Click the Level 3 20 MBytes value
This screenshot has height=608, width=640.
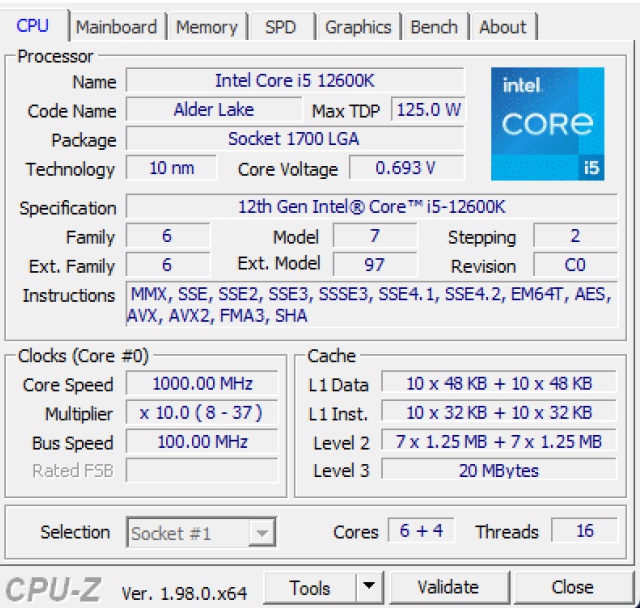(x=499, y=470)
